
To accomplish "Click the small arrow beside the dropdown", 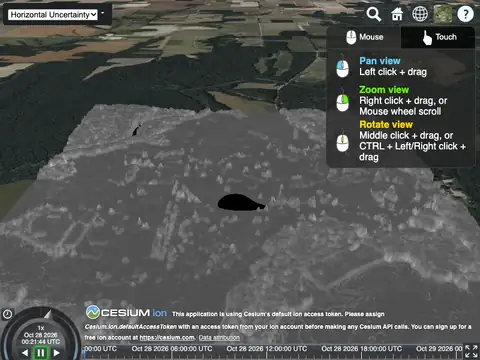I will tap(102, 14).
